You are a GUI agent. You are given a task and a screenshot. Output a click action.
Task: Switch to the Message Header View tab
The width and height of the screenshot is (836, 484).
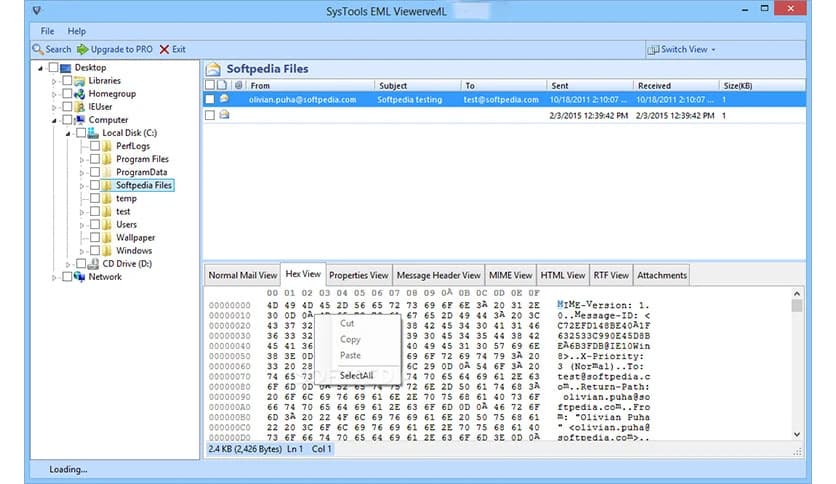coord(438,275)
